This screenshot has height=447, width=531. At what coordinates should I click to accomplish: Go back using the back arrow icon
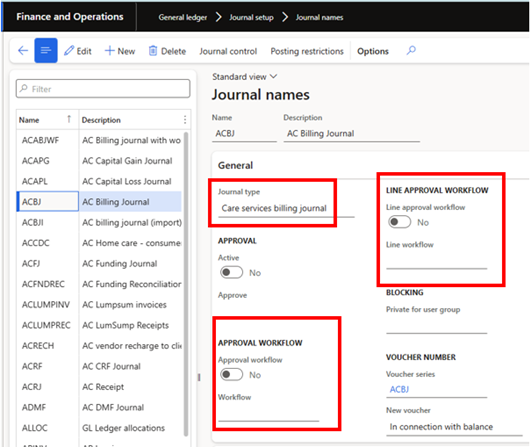[x=23, y=51]
